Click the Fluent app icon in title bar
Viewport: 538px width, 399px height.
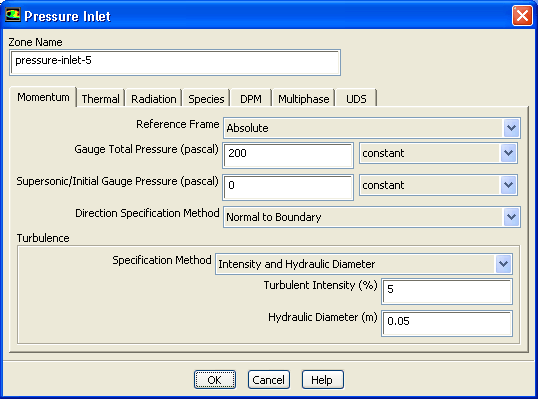tap(13, 15)
